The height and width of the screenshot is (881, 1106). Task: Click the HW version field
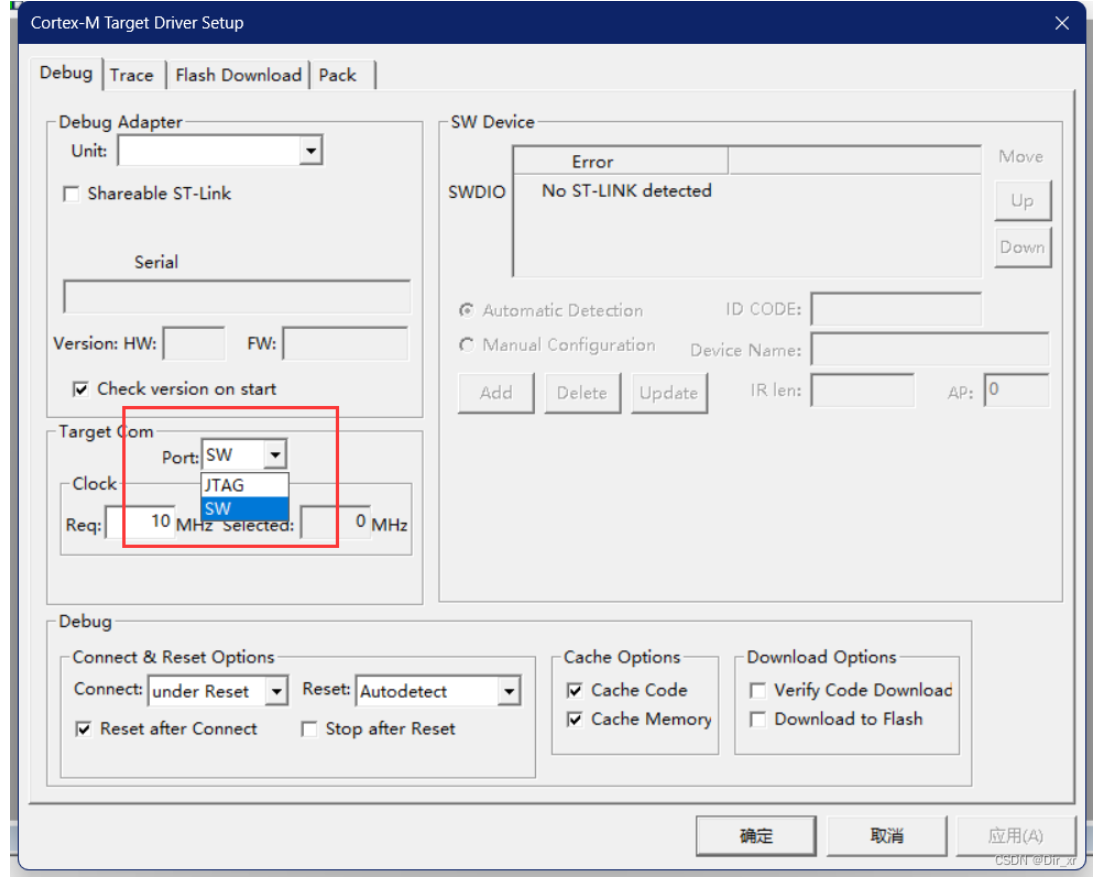(x=194, y=344)
